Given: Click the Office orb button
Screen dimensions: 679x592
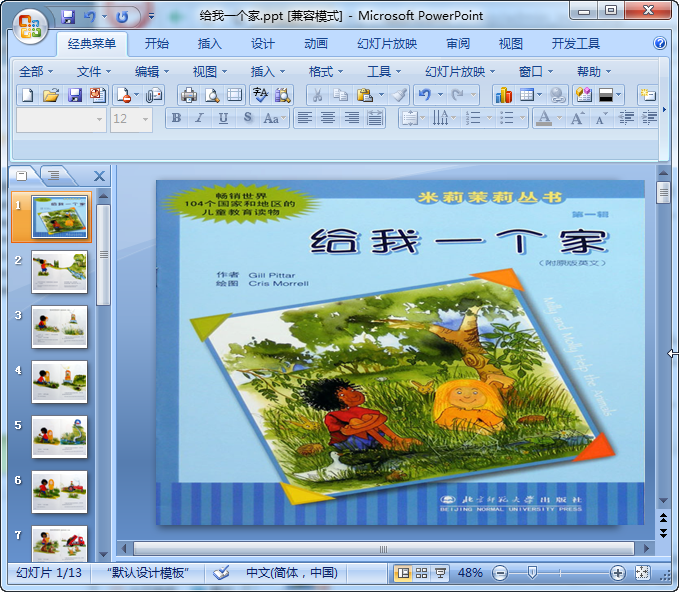Looking at the screenshot, I should click(x=30, y=26).
